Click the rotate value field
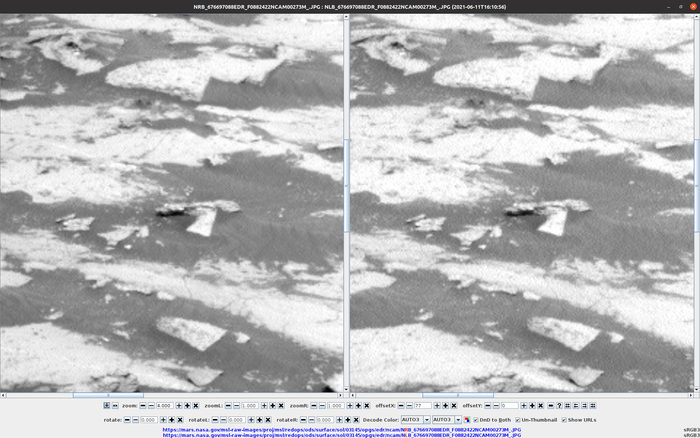This screenshot has width=700, height=438. 149,420
